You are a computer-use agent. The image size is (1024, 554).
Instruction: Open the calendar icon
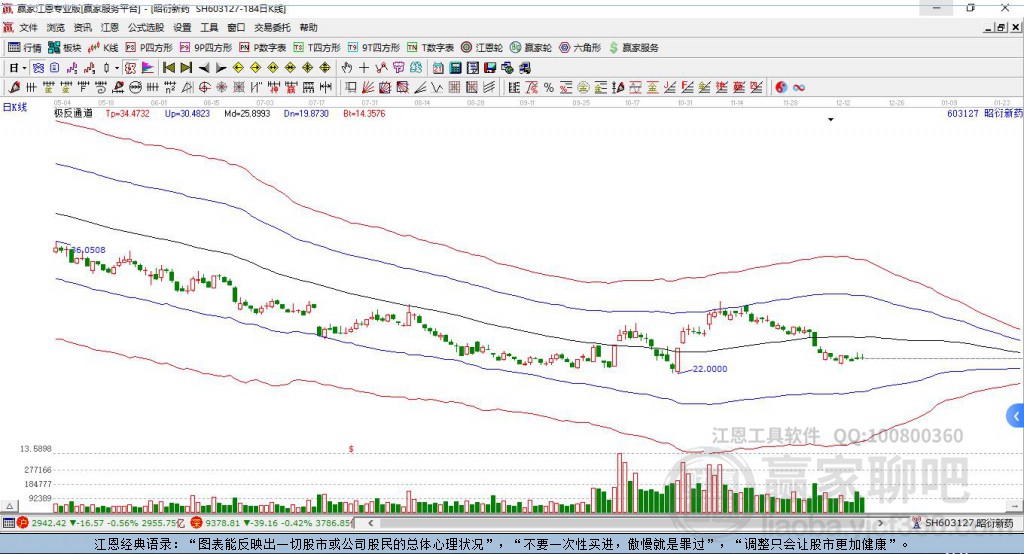pyautogui.click(x=438, y=68)
